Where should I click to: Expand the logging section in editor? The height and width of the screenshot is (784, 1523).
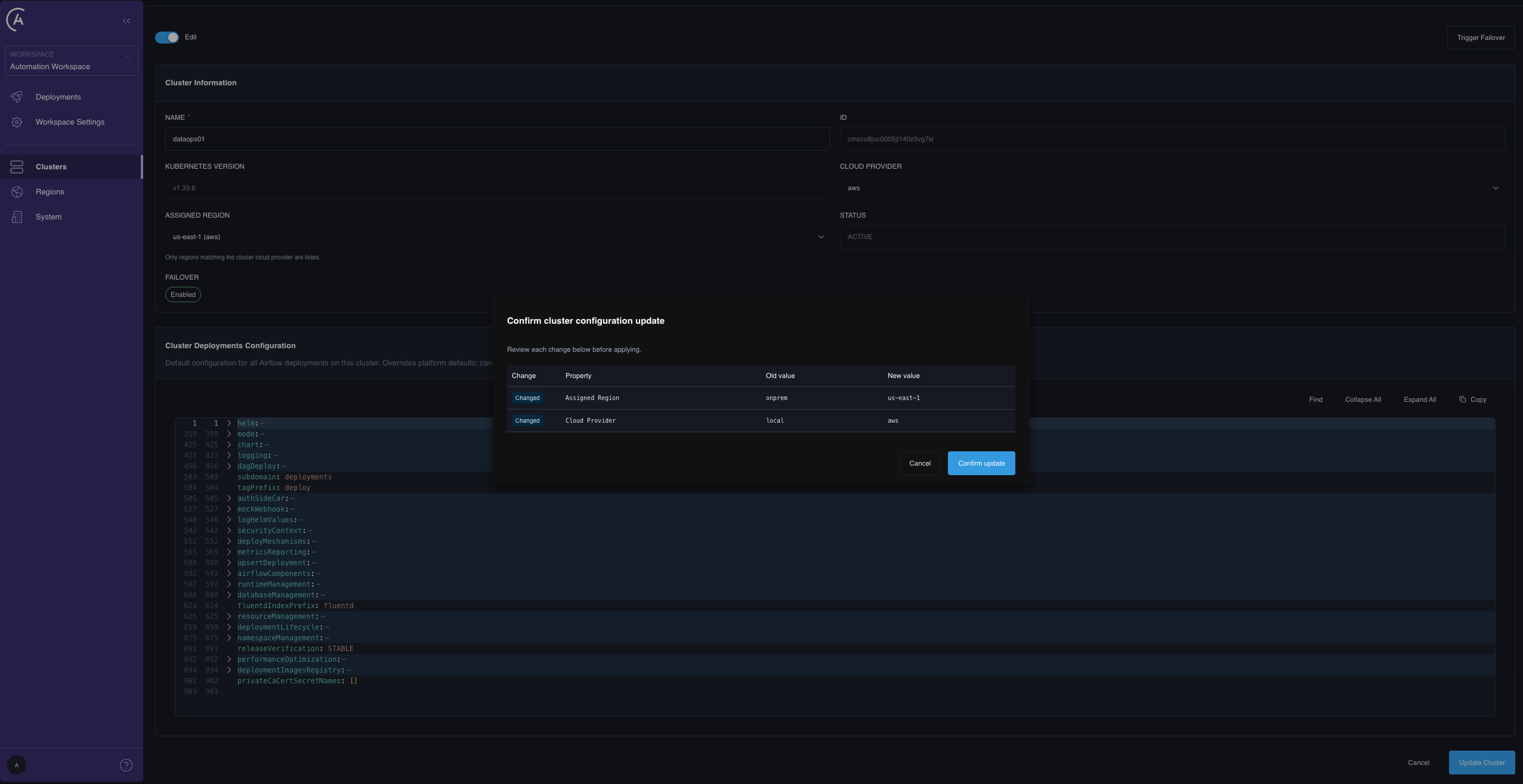tap(229, 455)
